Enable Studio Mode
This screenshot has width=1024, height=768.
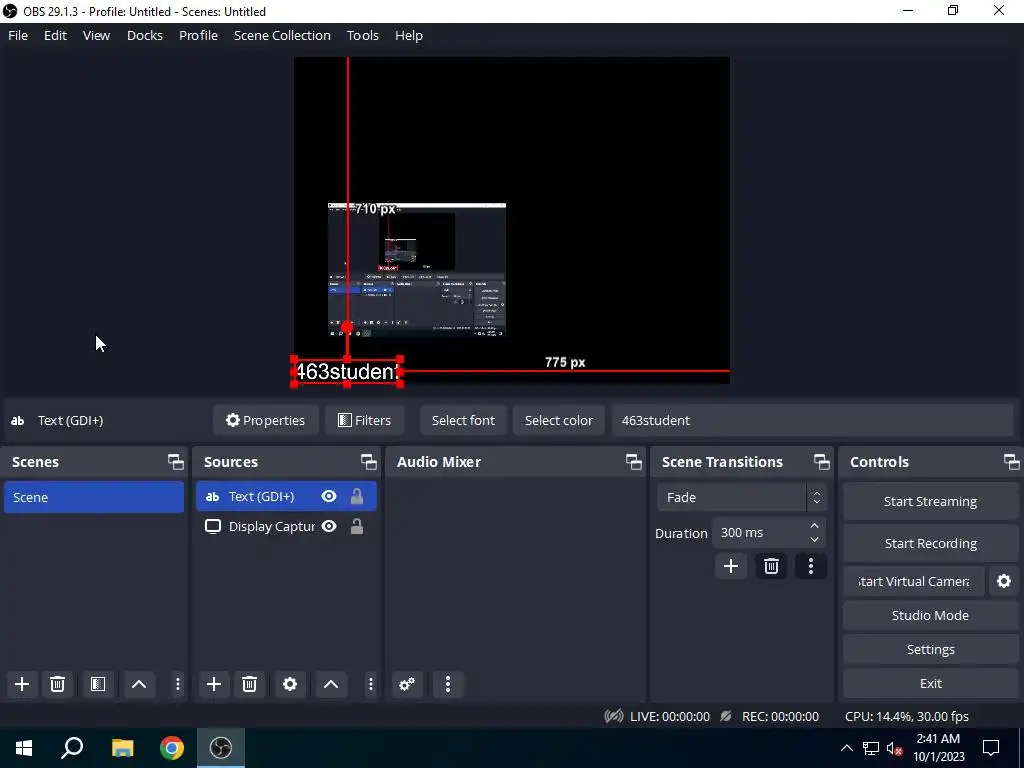click(x=930, y=615)
